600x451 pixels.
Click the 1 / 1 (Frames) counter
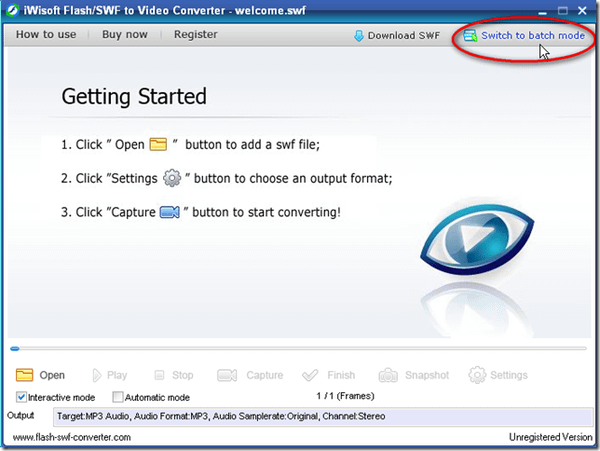(345, 396)
